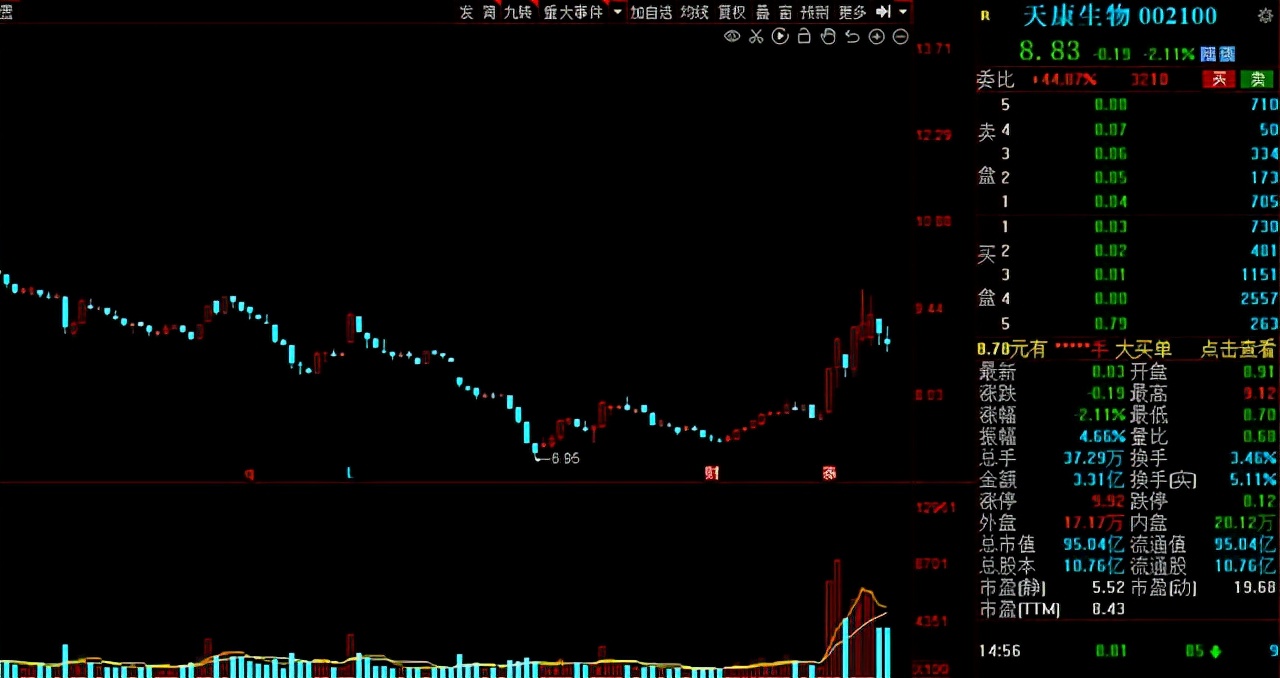The width and height of the screenshot is (1280, 678).
Task: Open the 重大事件 menu
Action: 574,12
